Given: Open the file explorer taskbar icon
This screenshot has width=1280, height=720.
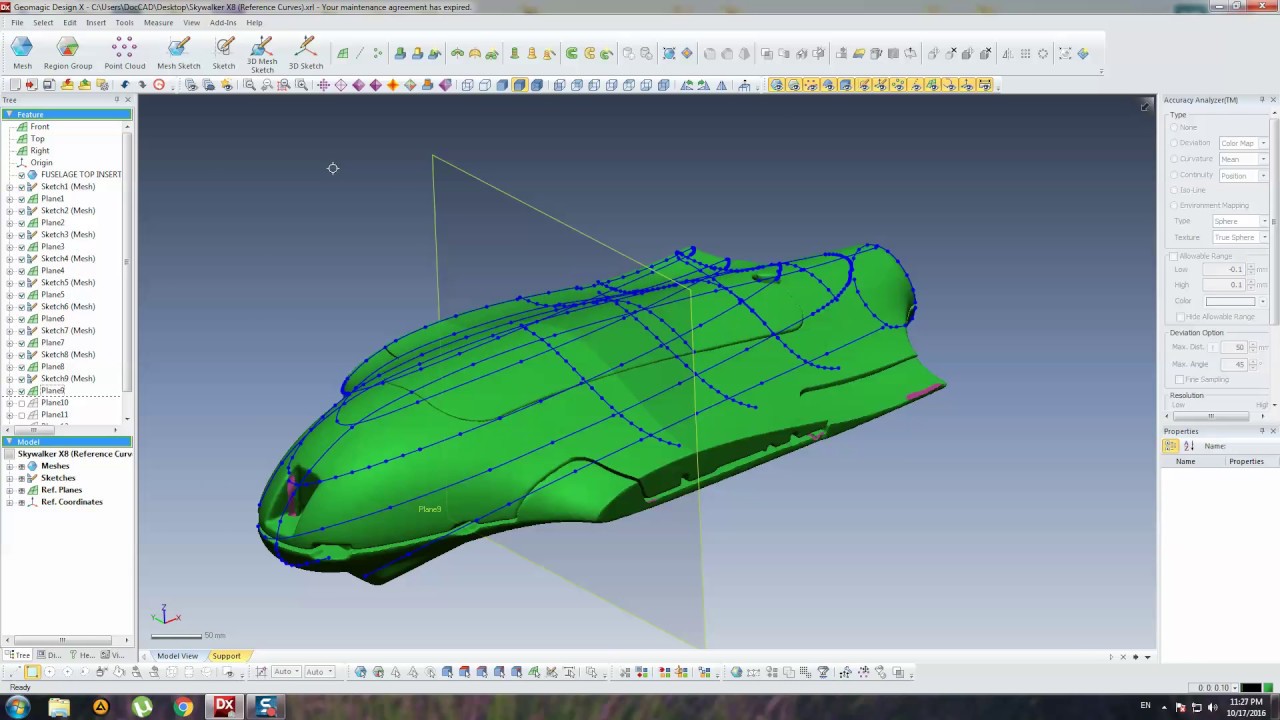Looking at the screenshot, I should coord(59,707).
